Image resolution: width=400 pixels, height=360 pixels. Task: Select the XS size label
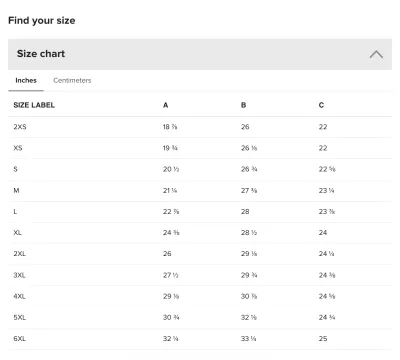pos(18,148)
